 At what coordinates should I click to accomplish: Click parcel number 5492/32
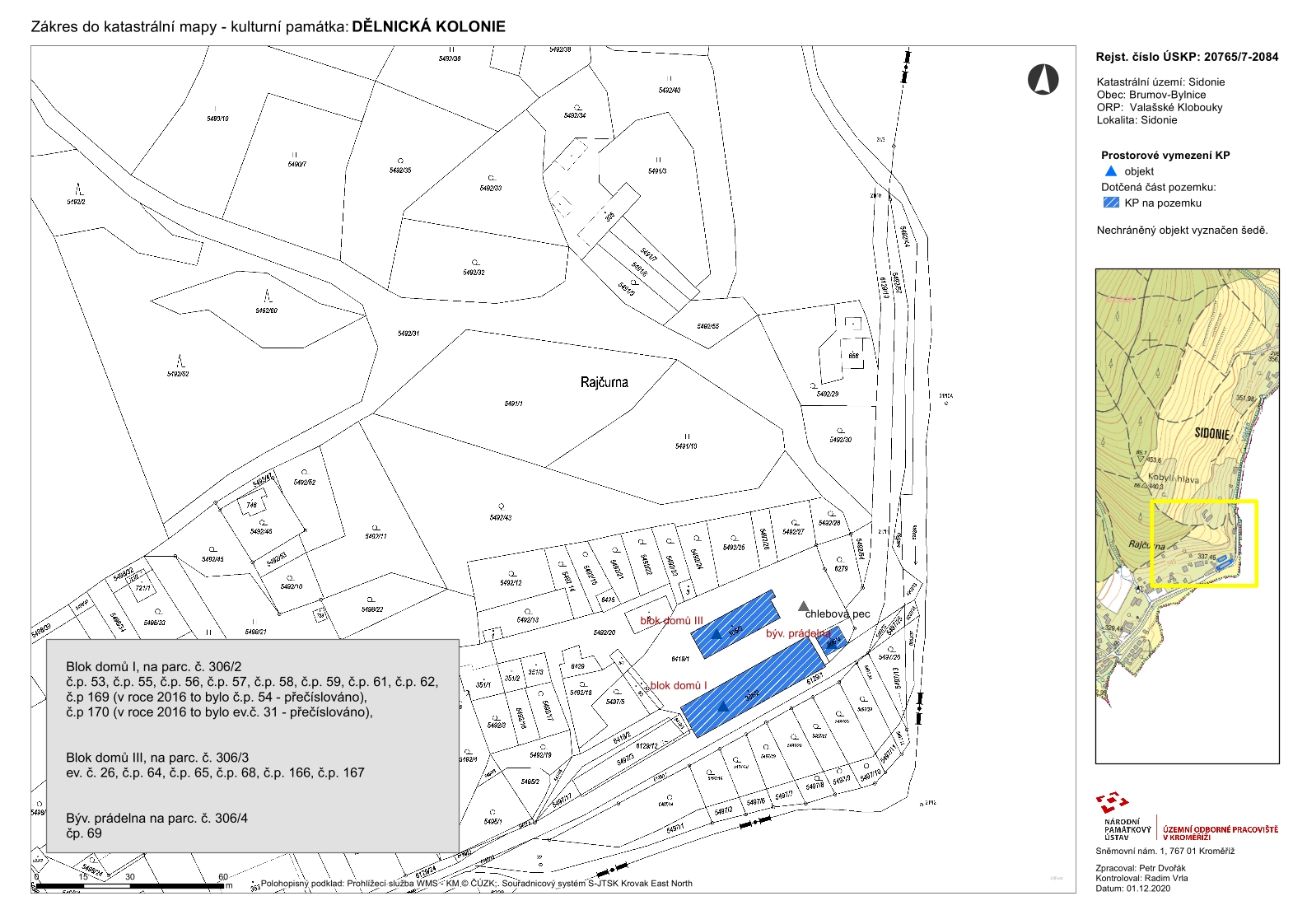pos(474,272)
